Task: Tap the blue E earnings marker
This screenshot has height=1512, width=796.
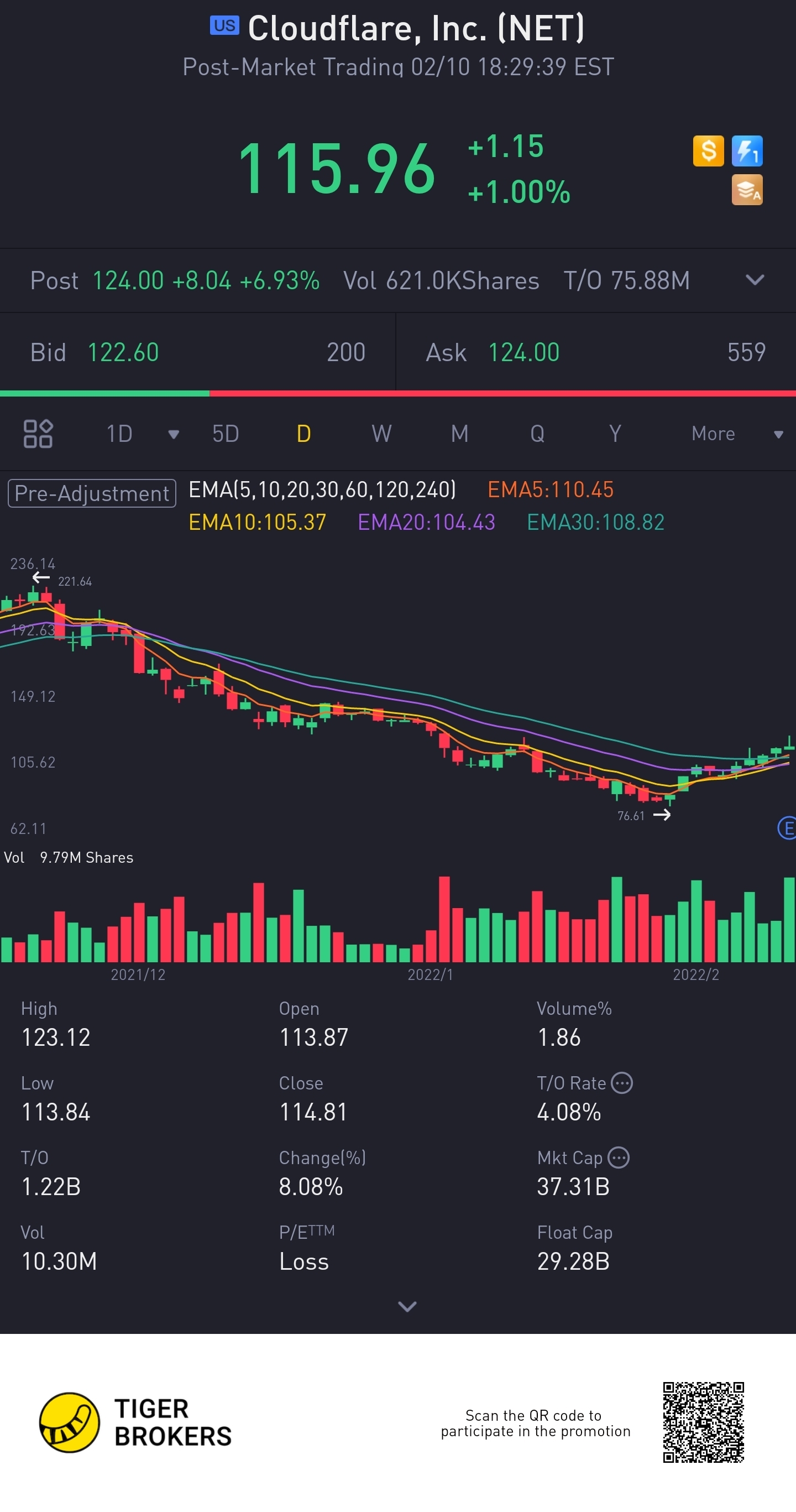Action: (x=787, y=828)
